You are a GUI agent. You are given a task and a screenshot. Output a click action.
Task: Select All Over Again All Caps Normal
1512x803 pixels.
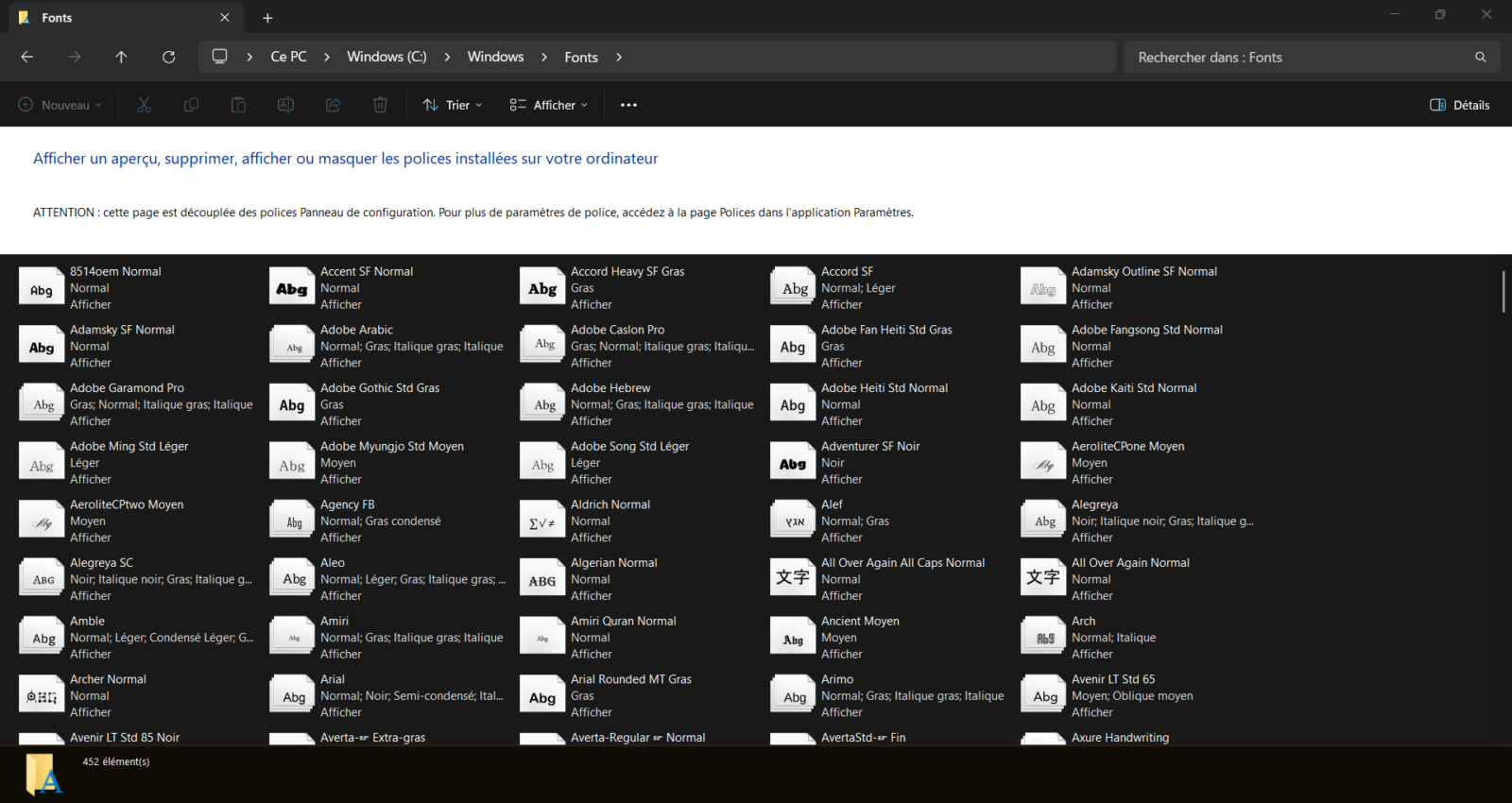tap(902, 562)
